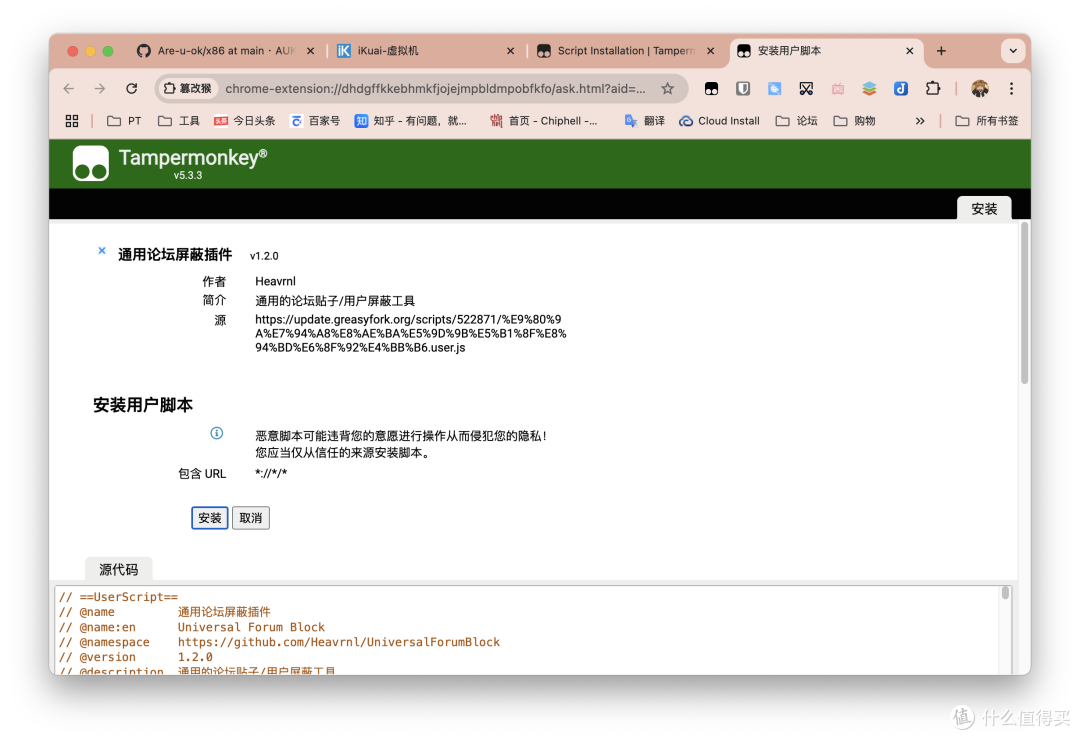This screenshot has height=740, width=1080.
Task: Click the pink TV extension icon
Action: (838, 88)
